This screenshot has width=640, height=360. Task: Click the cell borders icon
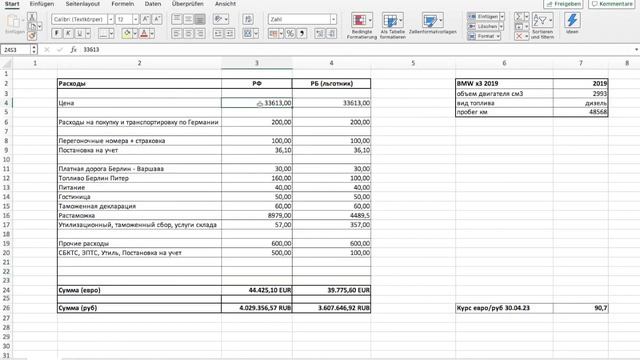103,33
